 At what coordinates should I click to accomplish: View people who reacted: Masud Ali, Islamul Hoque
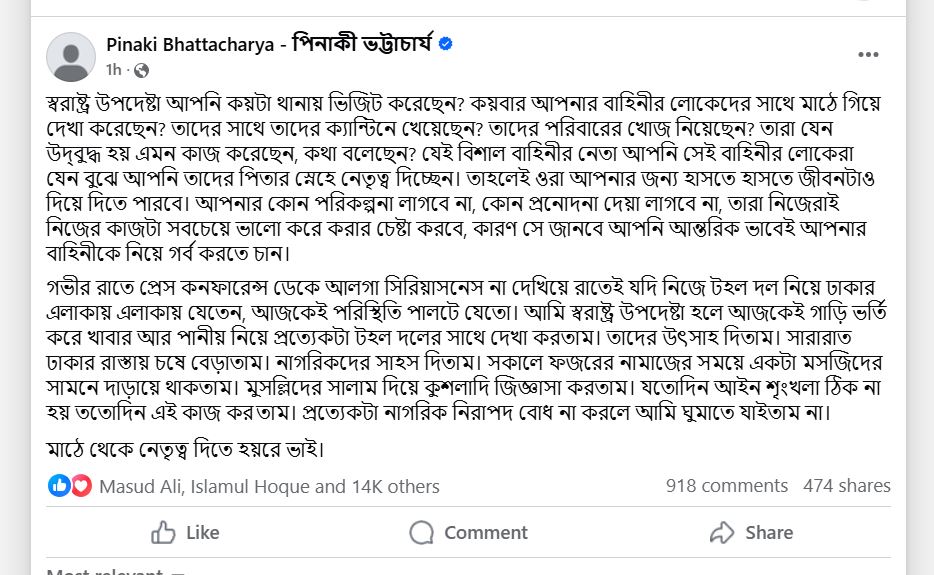pyautogui.click(x=269, y=486)
